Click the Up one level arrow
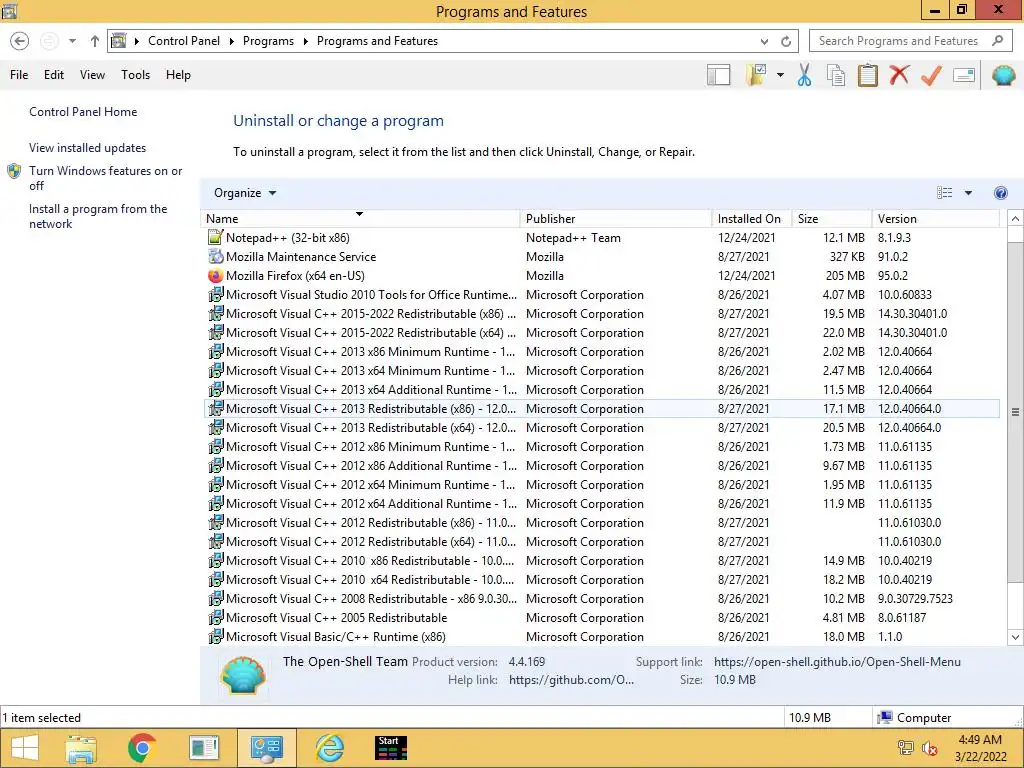 click(x=95, y=41)
